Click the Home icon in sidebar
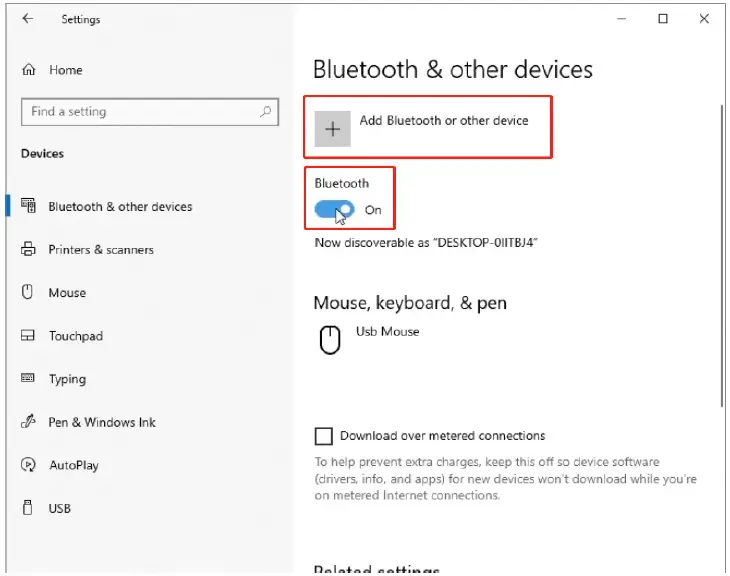The width and height of the screenshot is (730, 576). (x=28, y=70)
